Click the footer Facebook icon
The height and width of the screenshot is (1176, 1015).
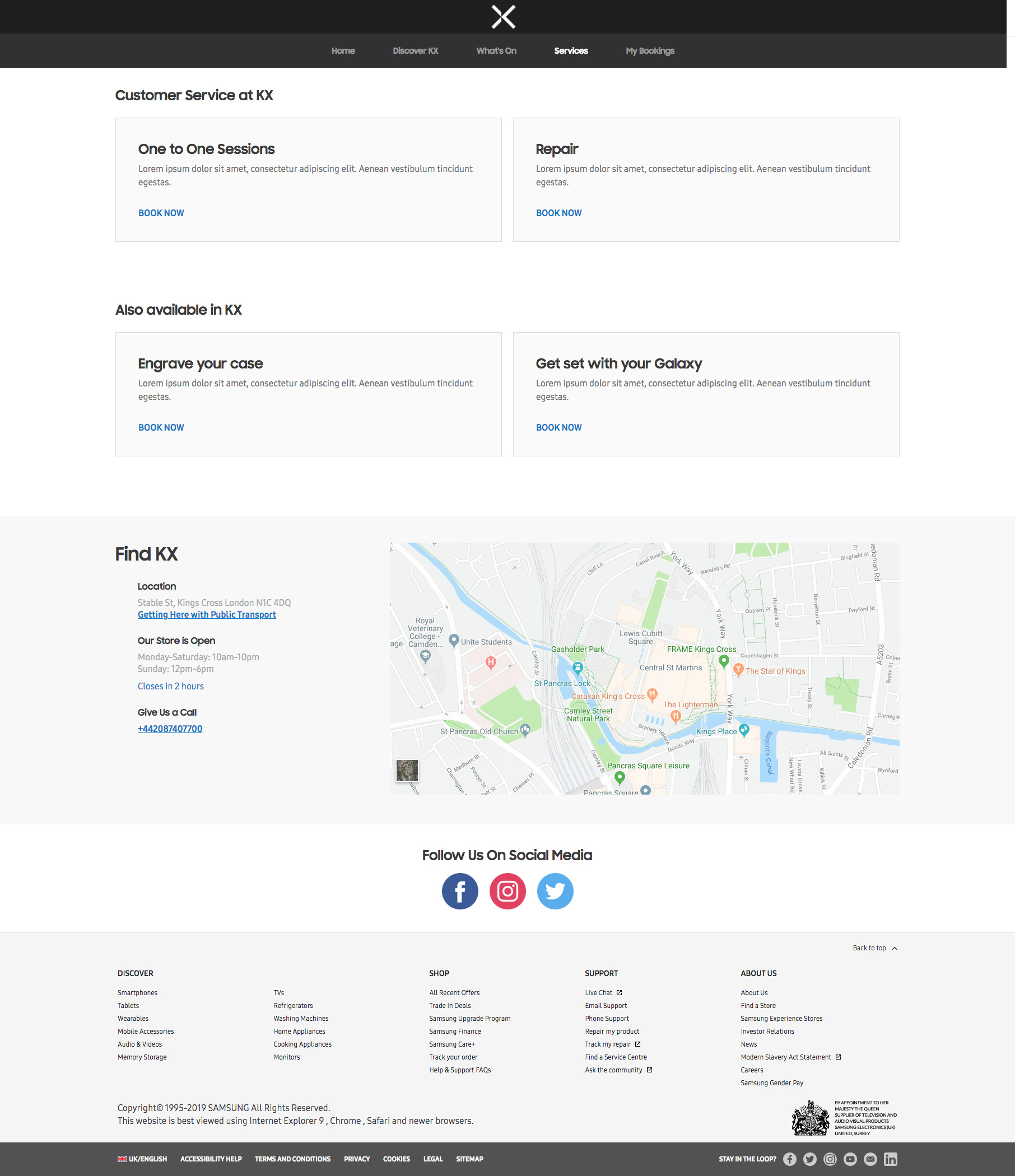[x=790, y=1159]
